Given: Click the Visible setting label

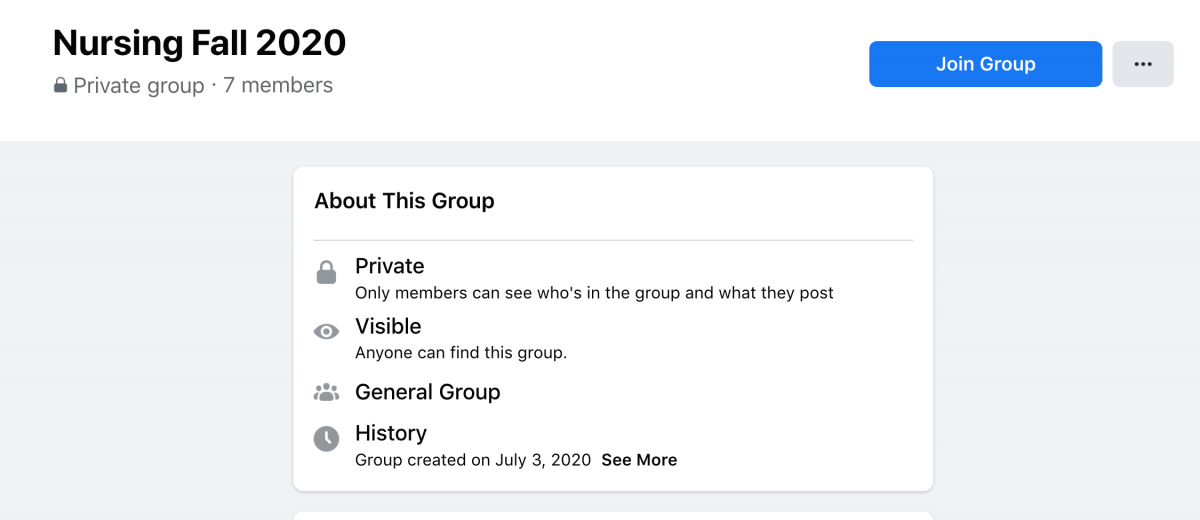Looking at the screenshot, I should [388, 326].
